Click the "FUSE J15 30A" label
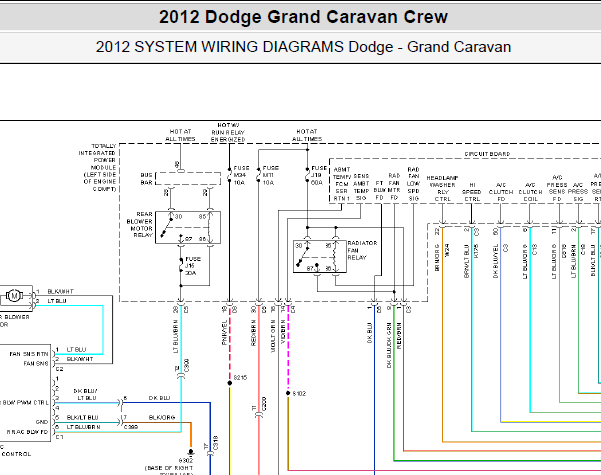This screenshot has width=601, height=475. click(193, 266)
